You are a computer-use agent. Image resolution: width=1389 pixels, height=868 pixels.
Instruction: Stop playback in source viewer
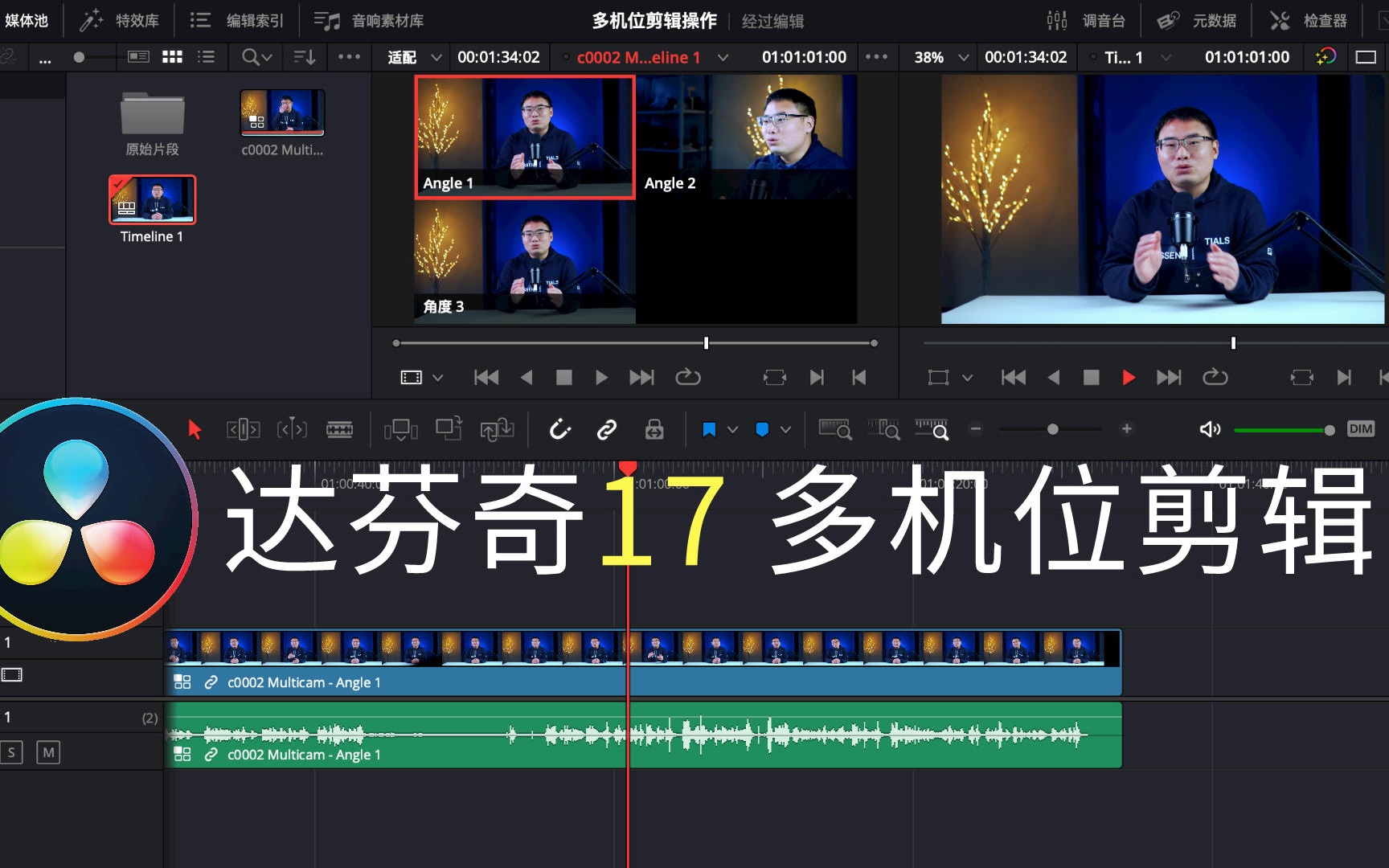pos(564,378)
